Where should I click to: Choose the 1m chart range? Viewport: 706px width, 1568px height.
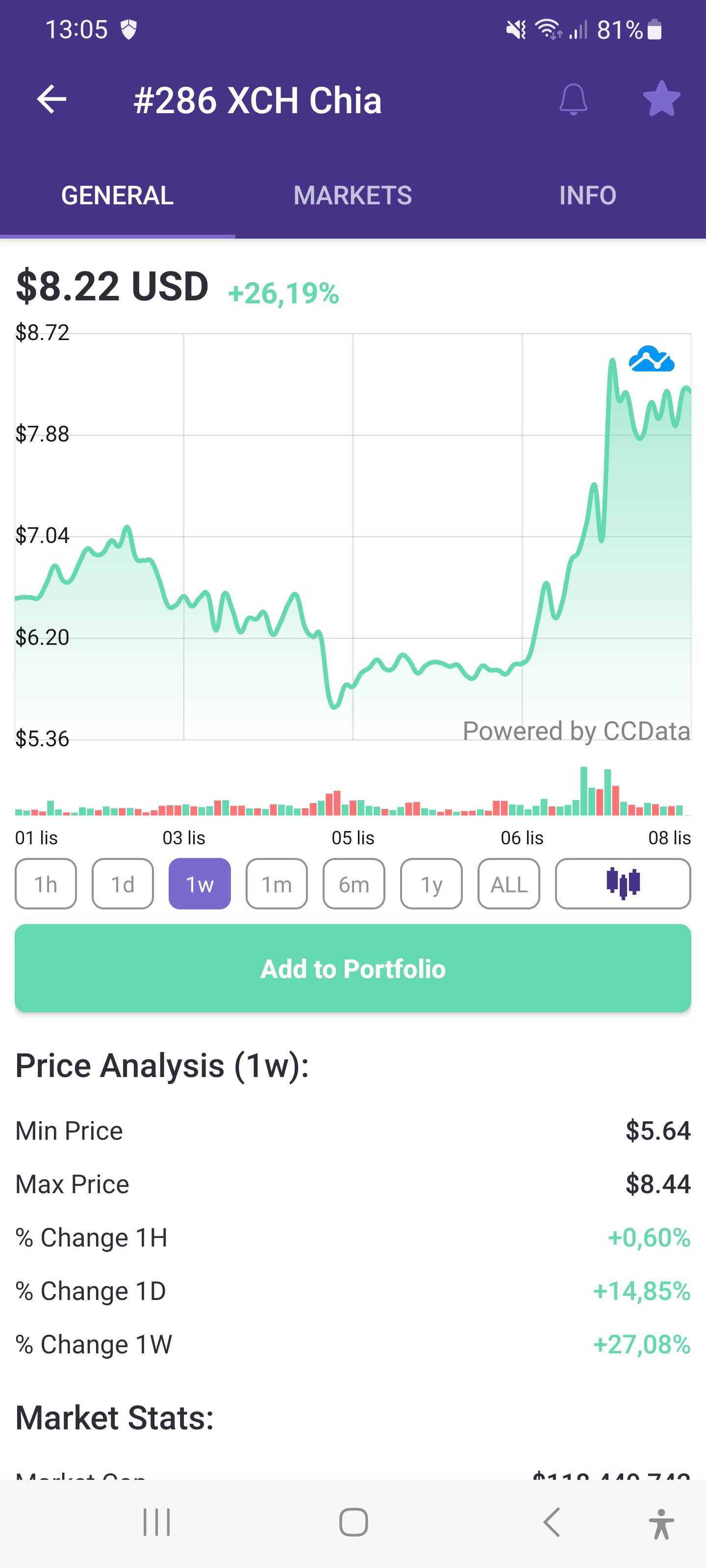(x=277, y=884)
